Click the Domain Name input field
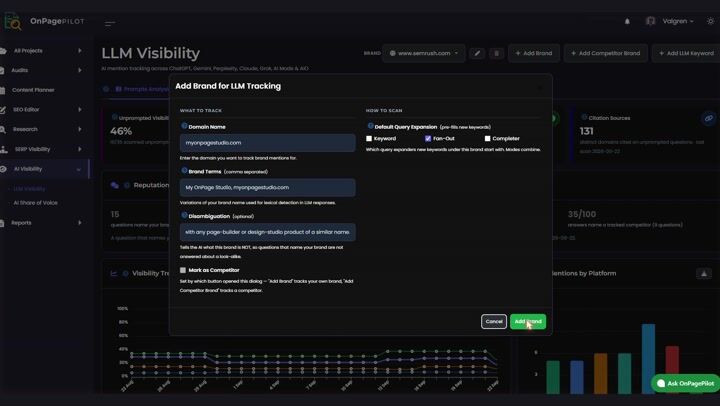Screen dimensions: 720x406 pos(267,143)
